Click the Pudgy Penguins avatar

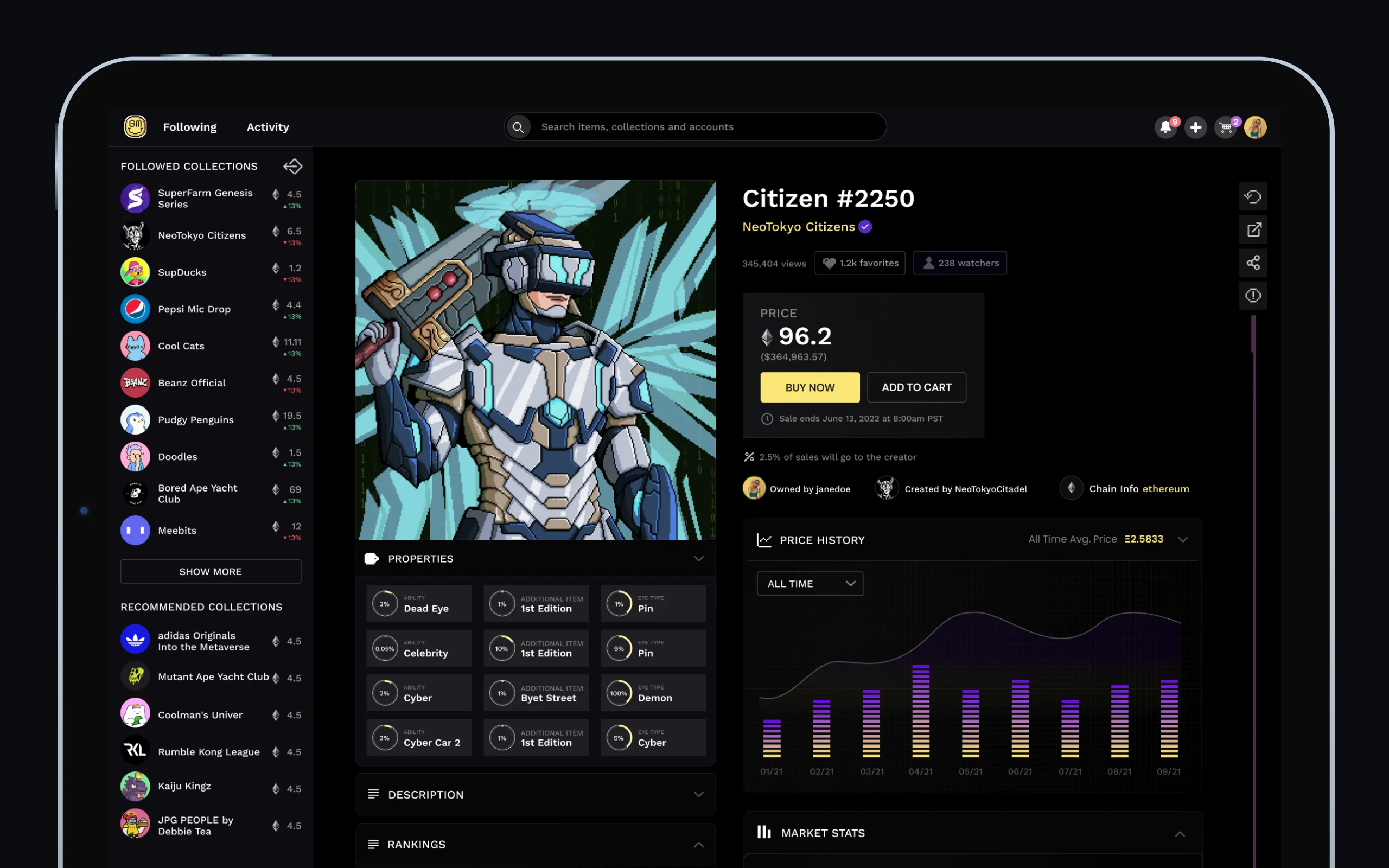(x=136, y=420)
